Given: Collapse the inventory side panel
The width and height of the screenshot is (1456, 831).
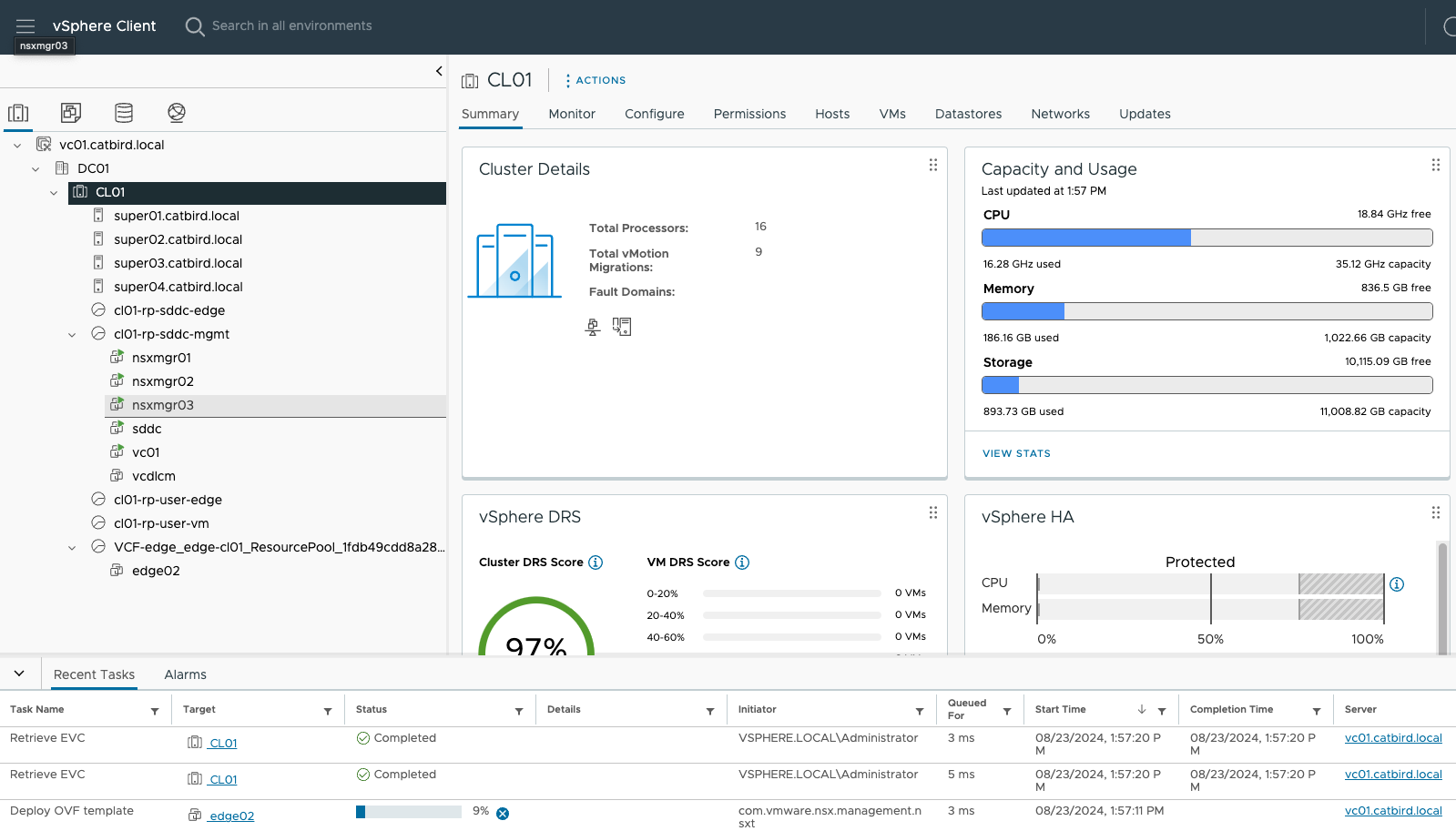Looking at the screenshot, I should pos(439,71).
